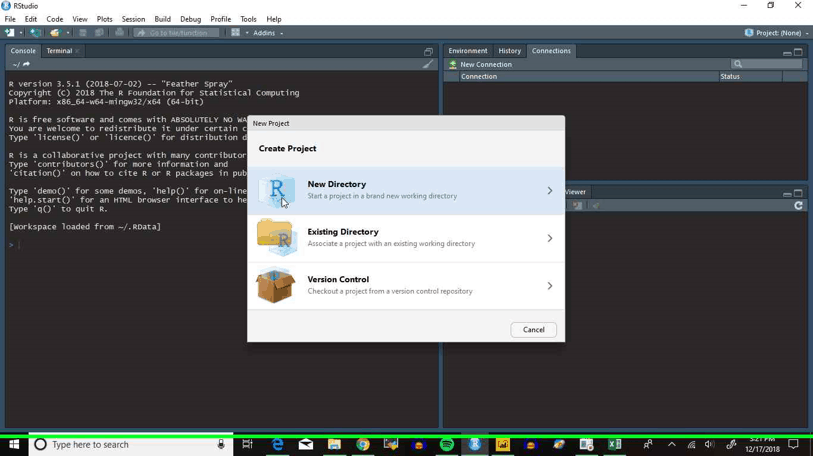Open the Code menu
Screen dimensions: 815x456
[55, 19]
